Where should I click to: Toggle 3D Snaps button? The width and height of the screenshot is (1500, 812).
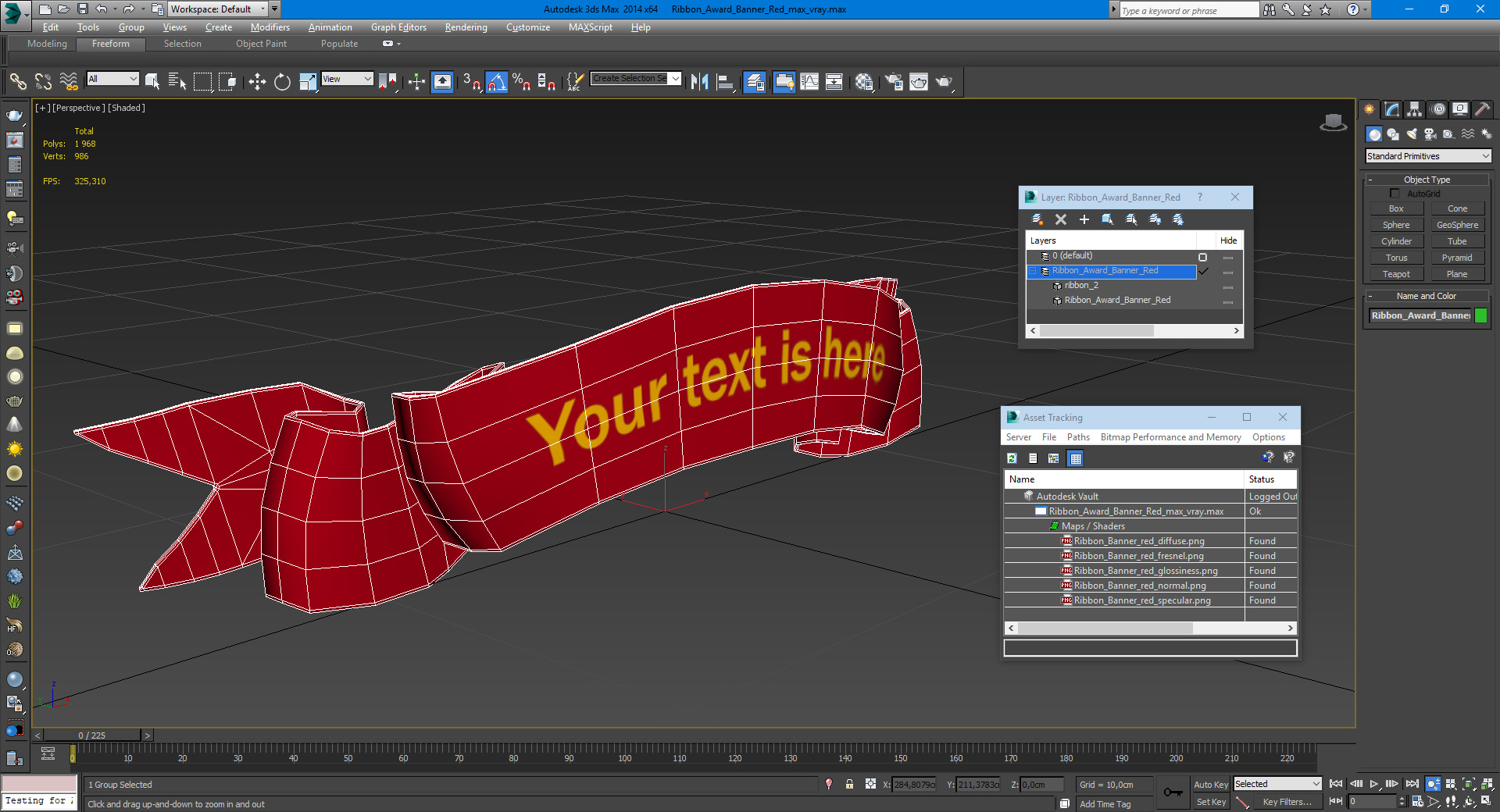tap(471, 81)
